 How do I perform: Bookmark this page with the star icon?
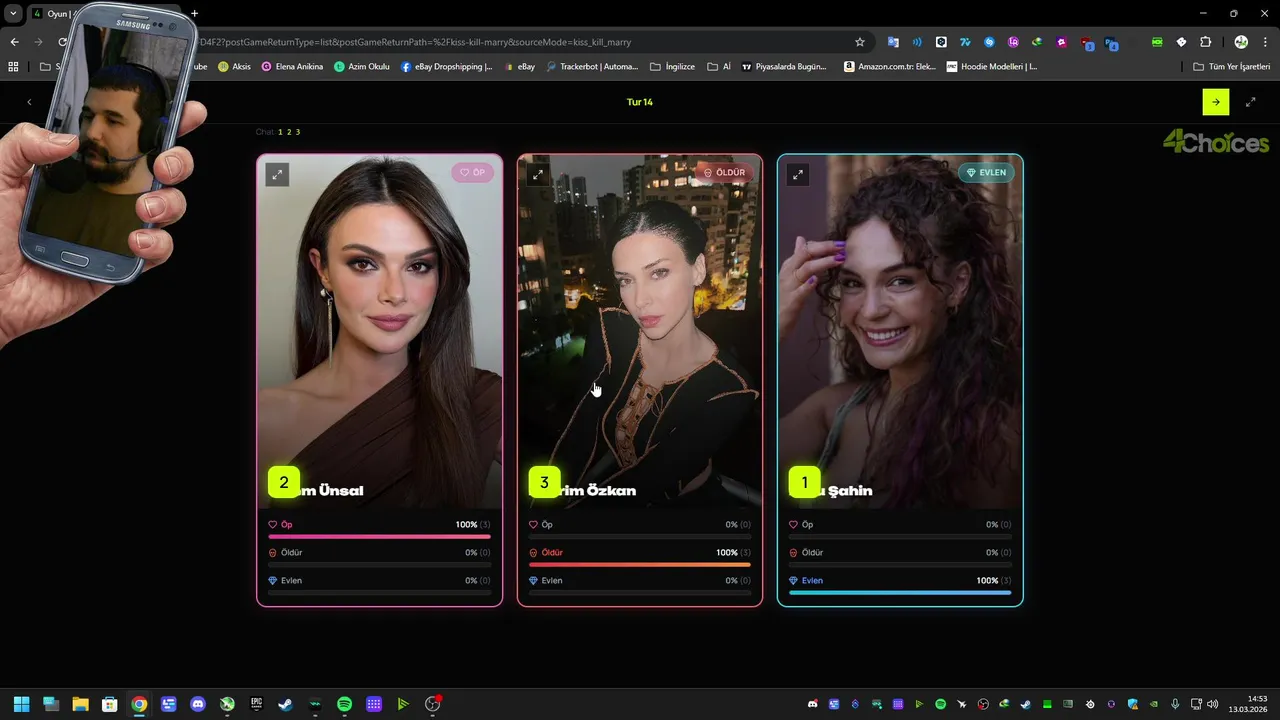(860, 42)
